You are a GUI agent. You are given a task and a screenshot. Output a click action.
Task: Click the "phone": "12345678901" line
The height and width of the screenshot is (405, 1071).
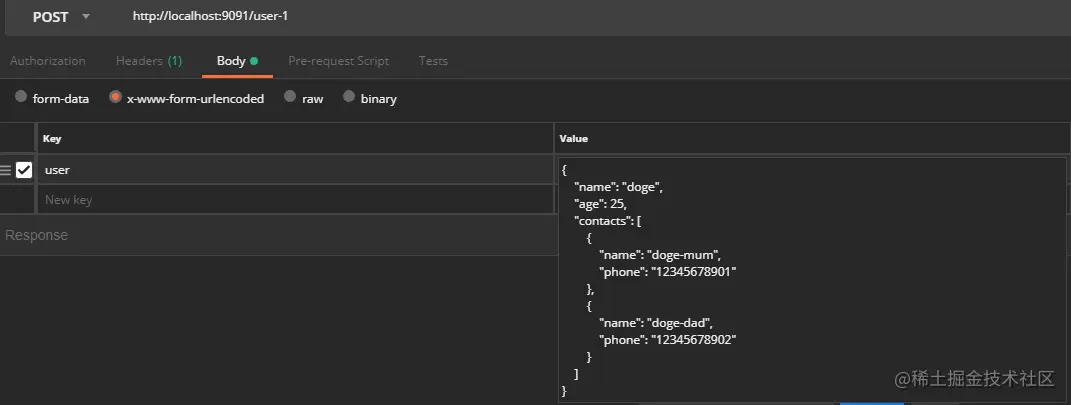(x=669, y=272)
